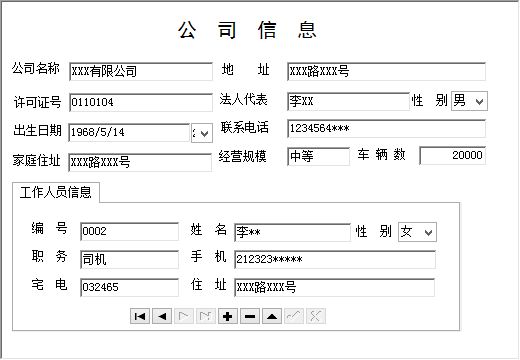This screenshot has height=360, width=520.
Task: Click the 宅电 field showing 032465
Action: [129, 287]
